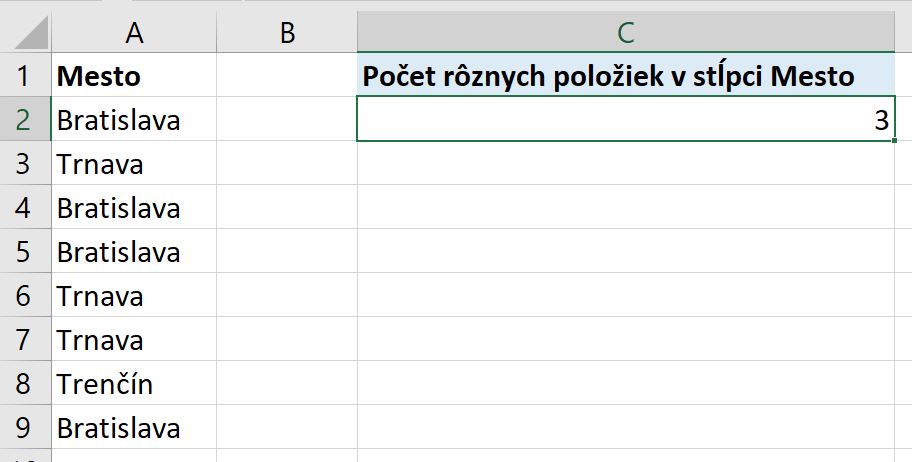The height and width of the screenshot is (462, 912).
Task: Select row 9 header
Action: coord(25,428)
